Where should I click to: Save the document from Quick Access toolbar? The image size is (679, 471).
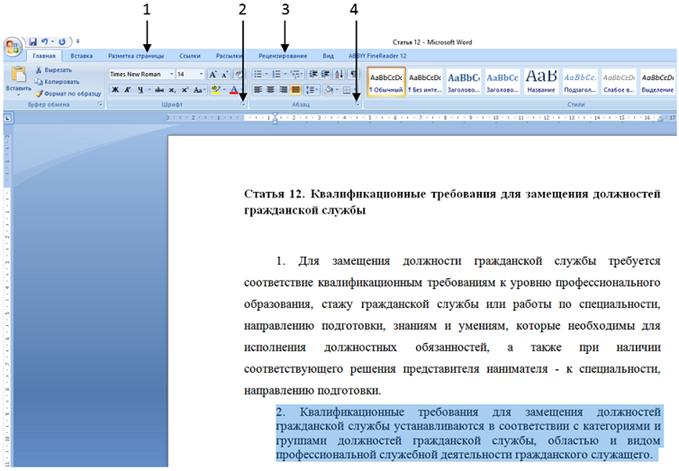coord(33,42)
